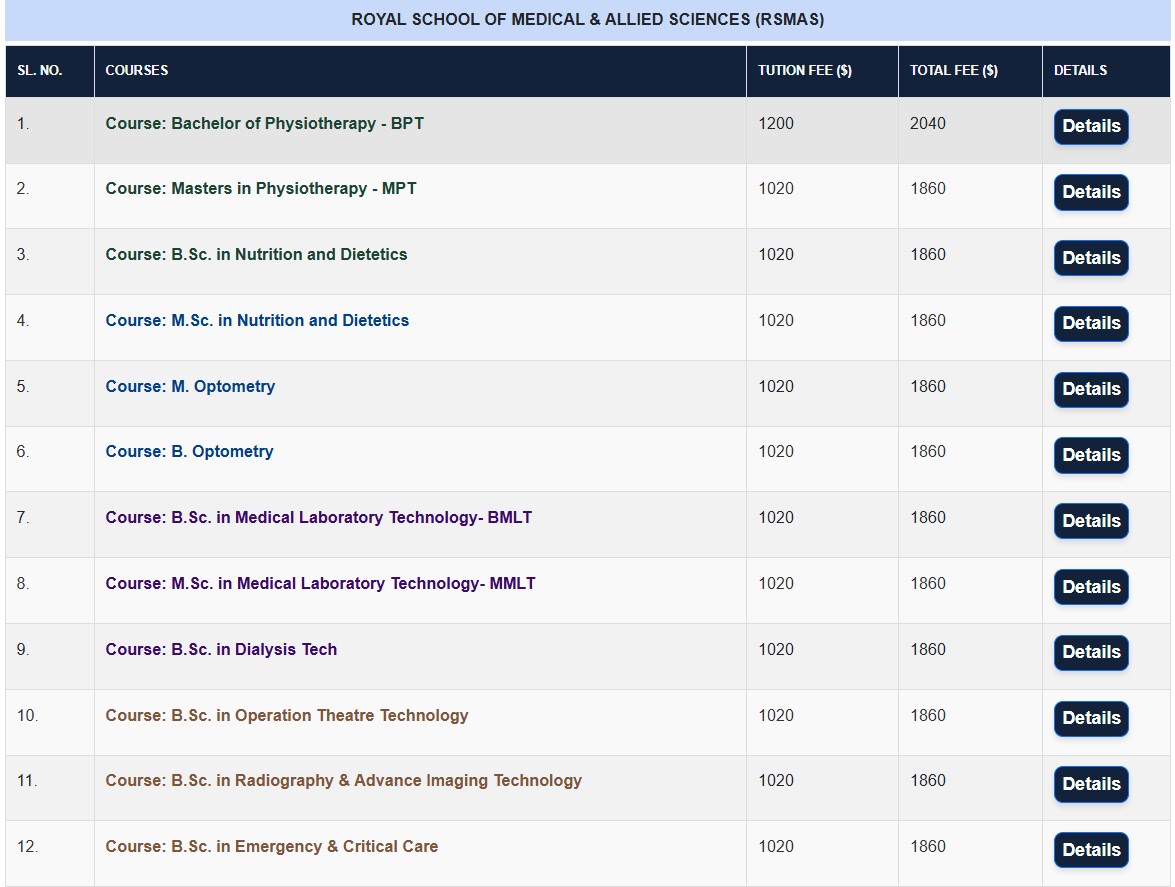The height and width of the screenshot is (887, 1175).
Task: Show Details for Radiography & Advance Imaging Technology
Action: pyautogui.click(x=1090, y=784)
